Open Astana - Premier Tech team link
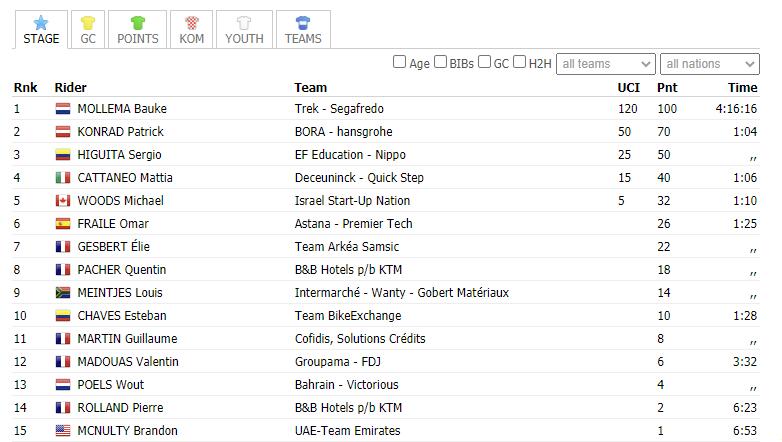782x442 pixels. (354, 223)
